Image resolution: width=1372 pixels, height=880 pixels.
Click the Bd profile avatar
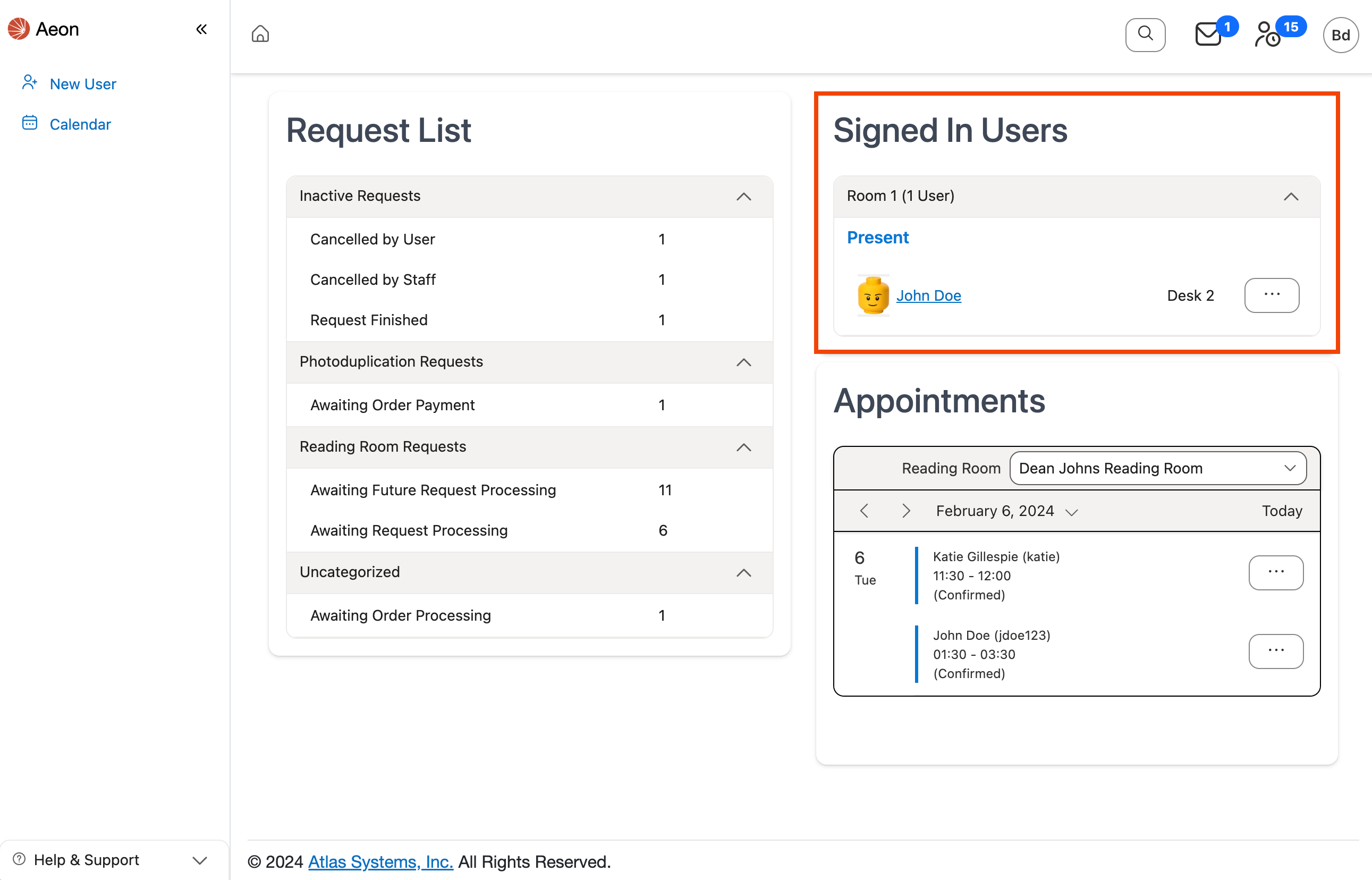pos(1340,35)
